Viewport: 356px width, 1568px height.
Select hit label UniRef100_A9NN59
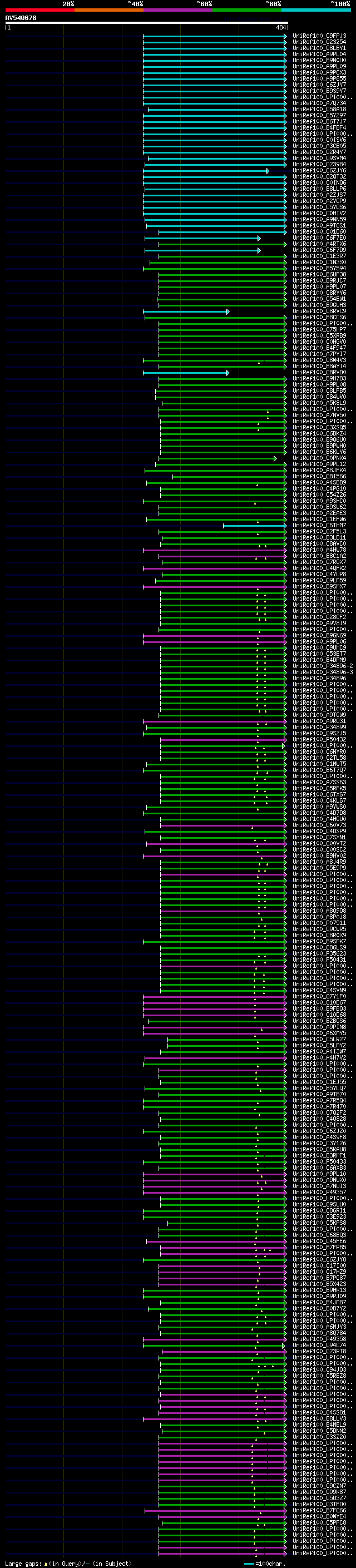point(319,220)
